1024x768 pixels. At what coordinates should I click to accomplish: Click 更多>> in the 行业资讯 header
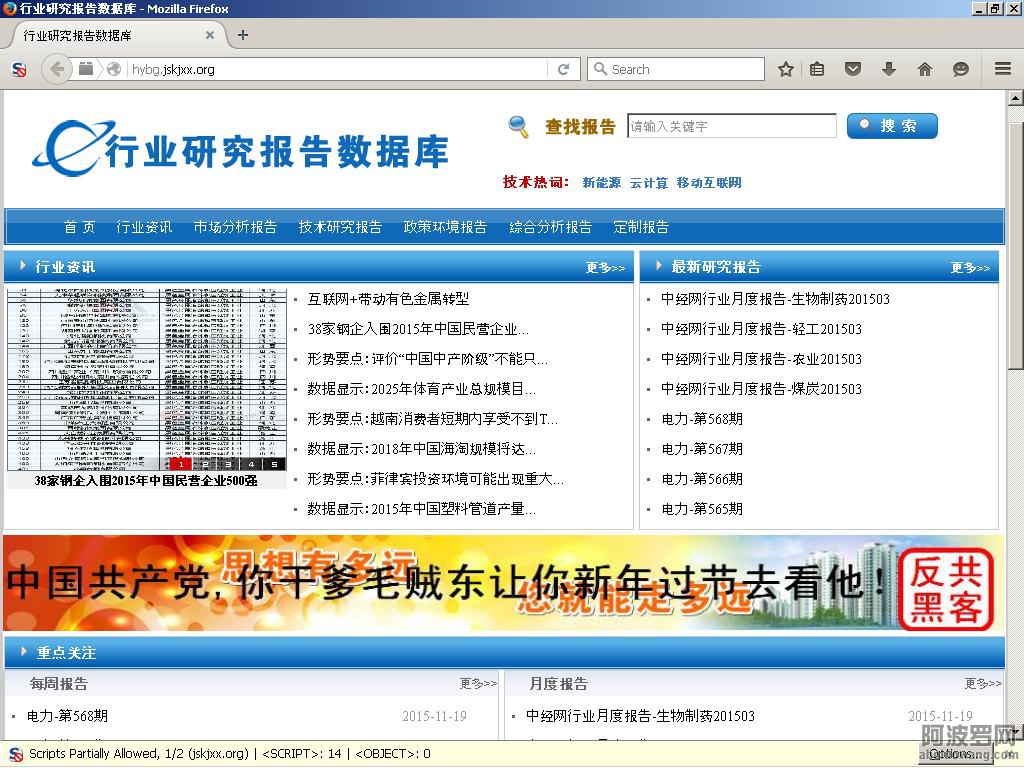[605, 268]
